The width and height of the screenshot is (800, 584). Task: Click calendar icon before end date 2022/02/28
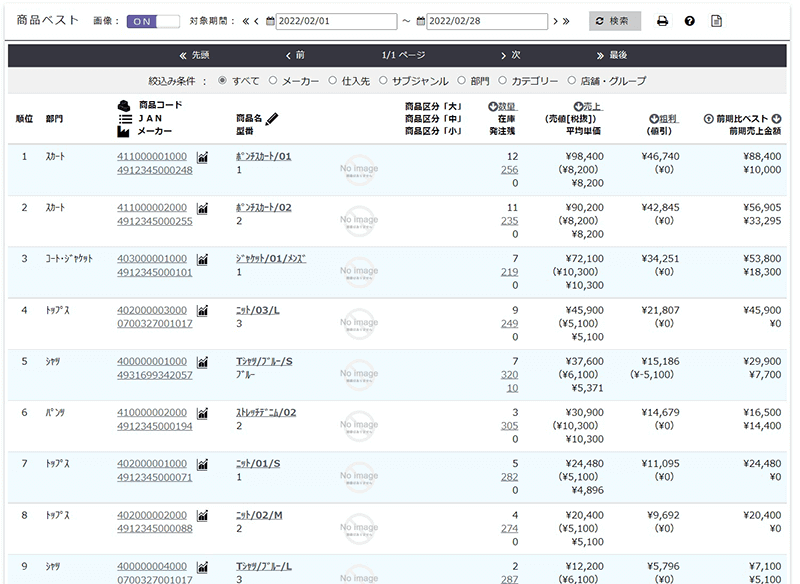pos(421,21)
